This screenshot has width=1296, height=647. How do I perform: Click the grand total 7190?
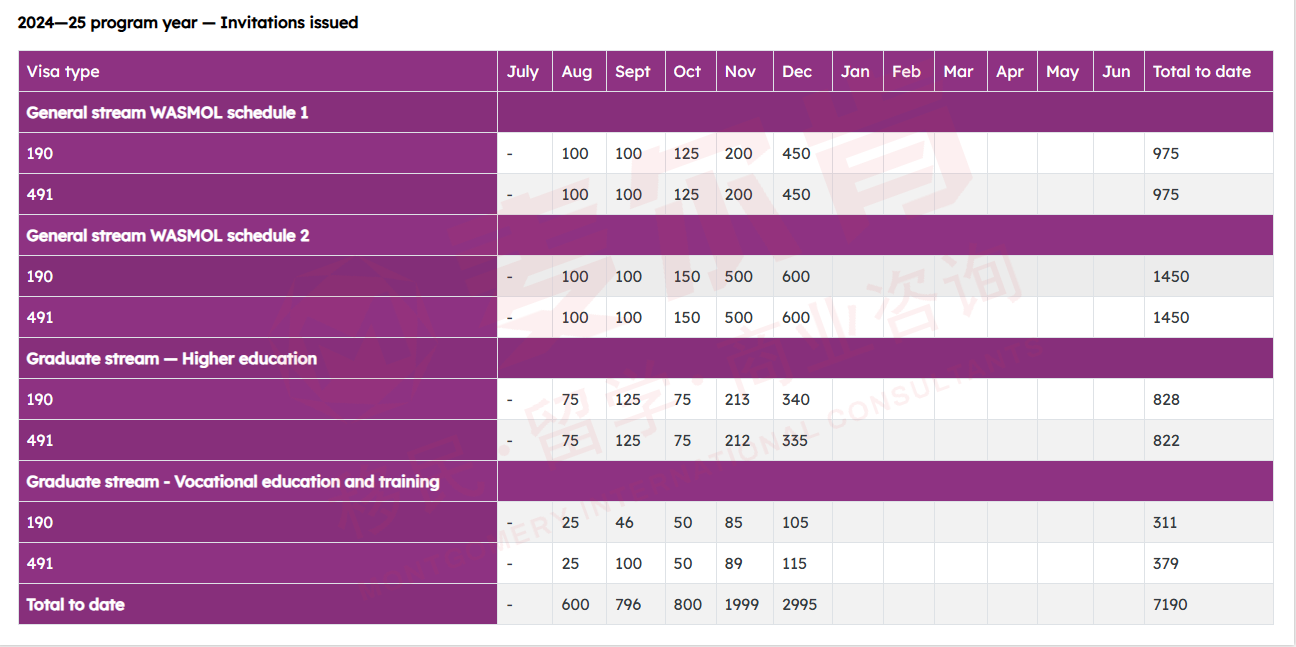coord(1170,605)
